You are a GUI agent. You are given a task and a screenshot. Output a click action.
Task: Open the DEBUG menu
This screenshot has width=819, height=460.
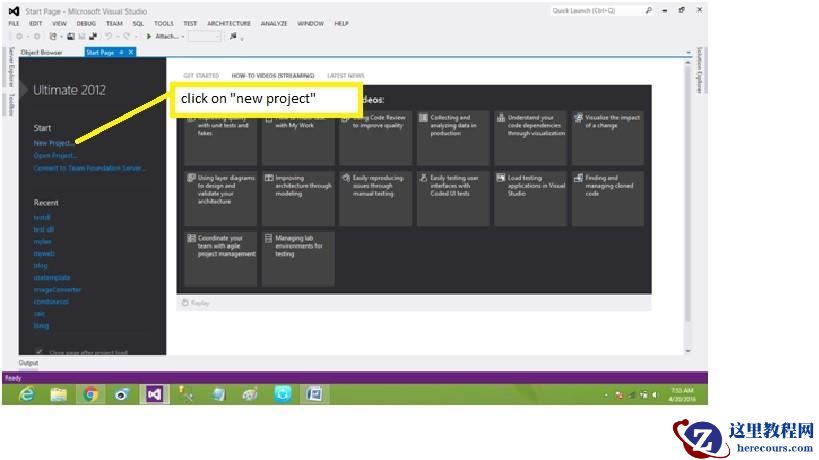click(86, 23)
